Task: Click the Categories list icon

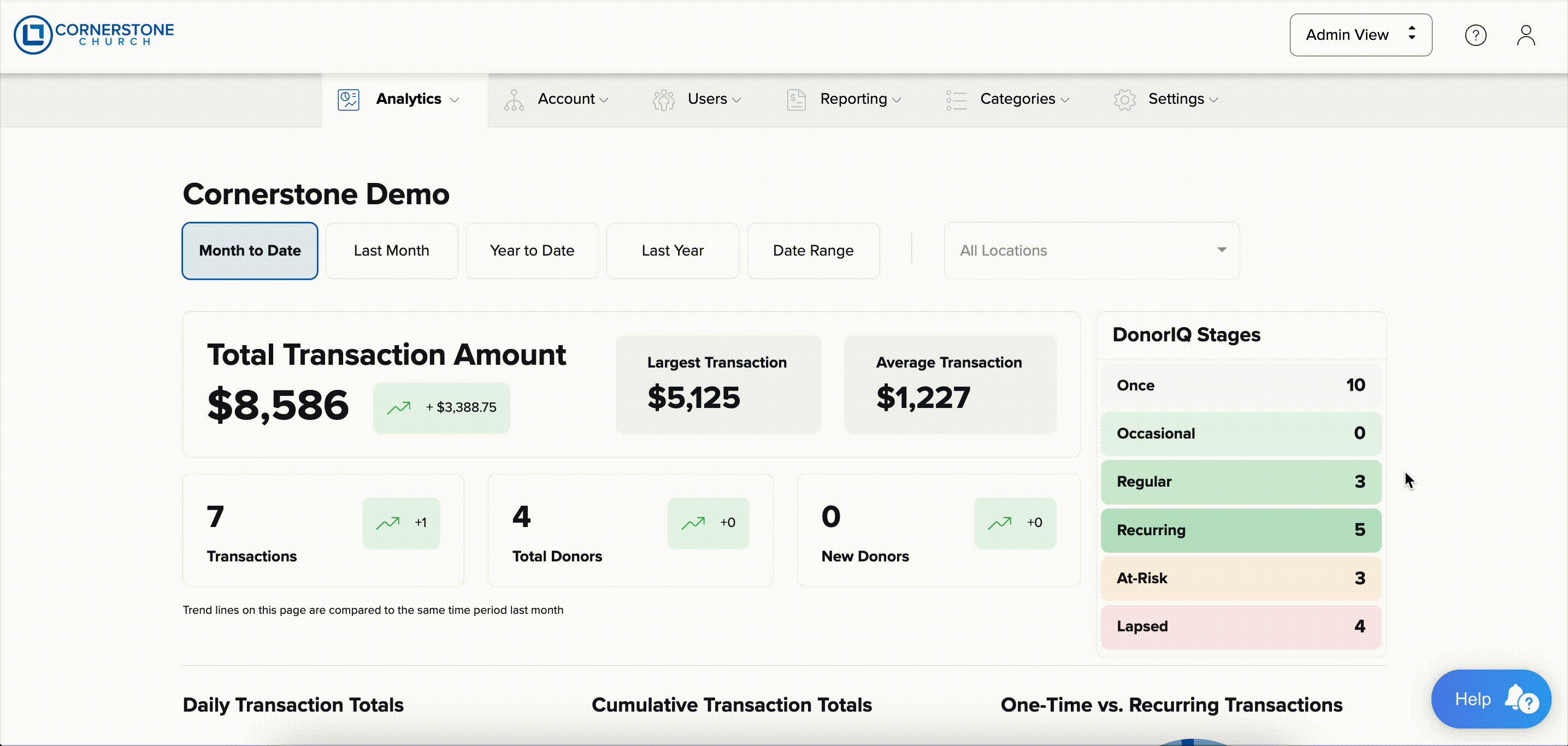Action: 956,100
